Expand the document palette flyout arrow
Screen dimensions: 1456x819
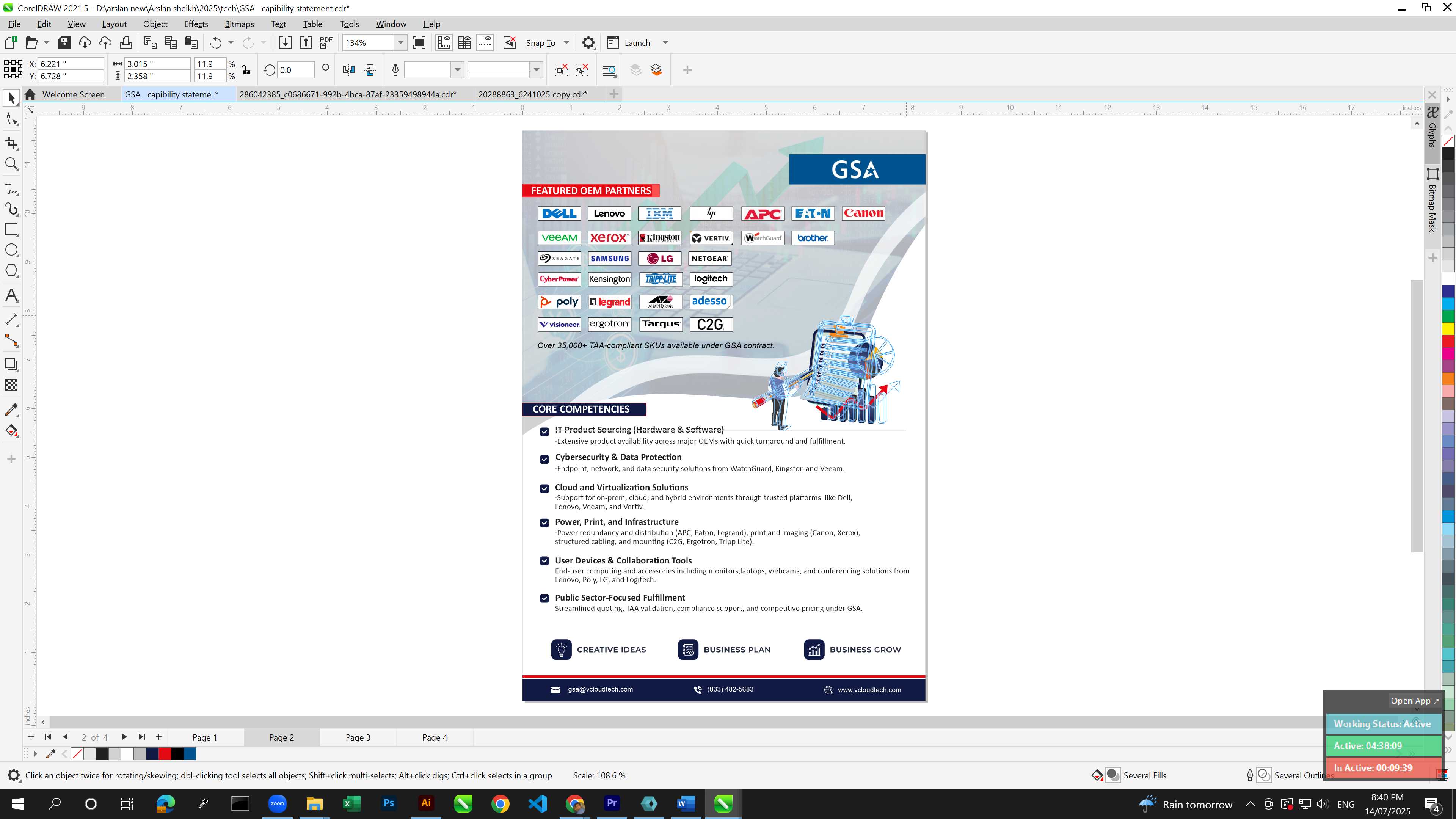click(35, 753)
